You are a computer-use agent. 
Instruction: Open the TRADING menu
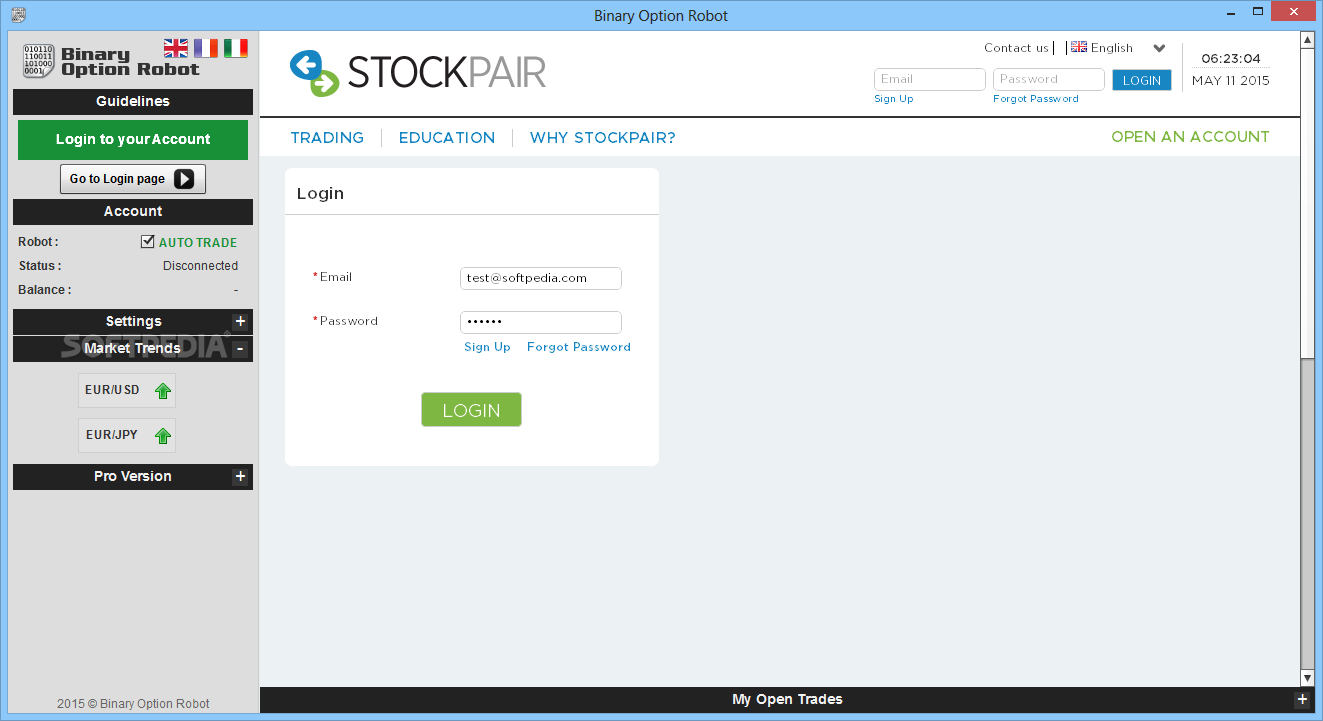coord(327,138)
